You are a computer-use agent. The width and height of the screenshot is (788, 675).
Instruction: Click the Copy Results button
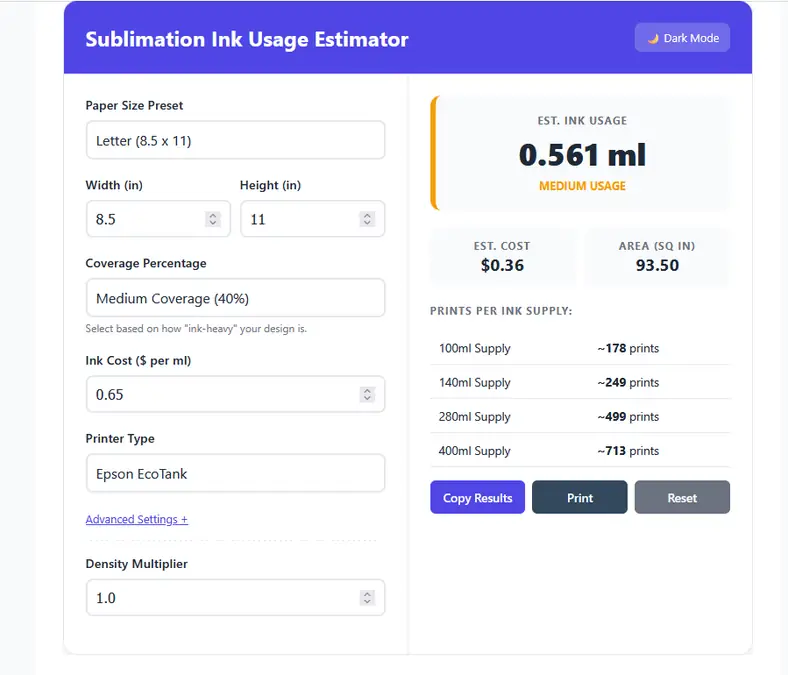[477, 498]
